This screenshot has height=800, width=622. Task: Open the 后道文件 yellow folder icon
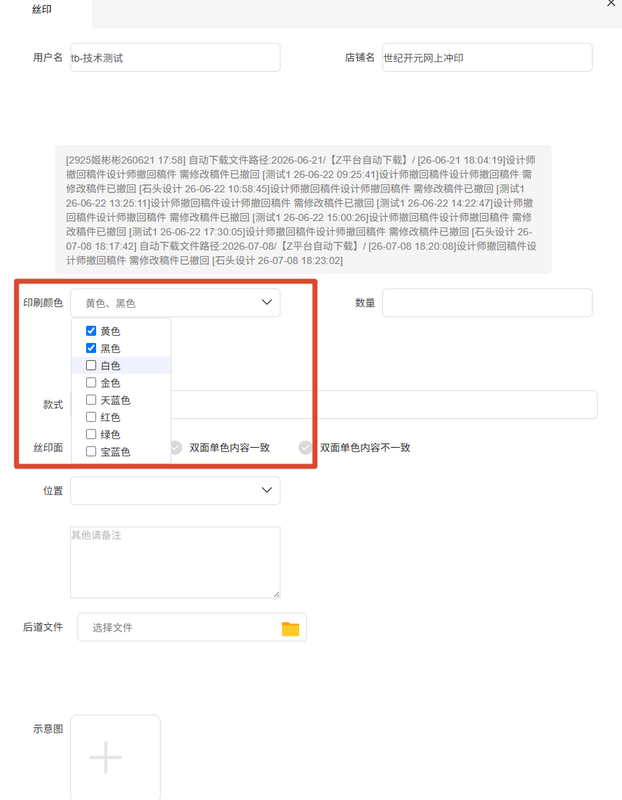(290, 629)
